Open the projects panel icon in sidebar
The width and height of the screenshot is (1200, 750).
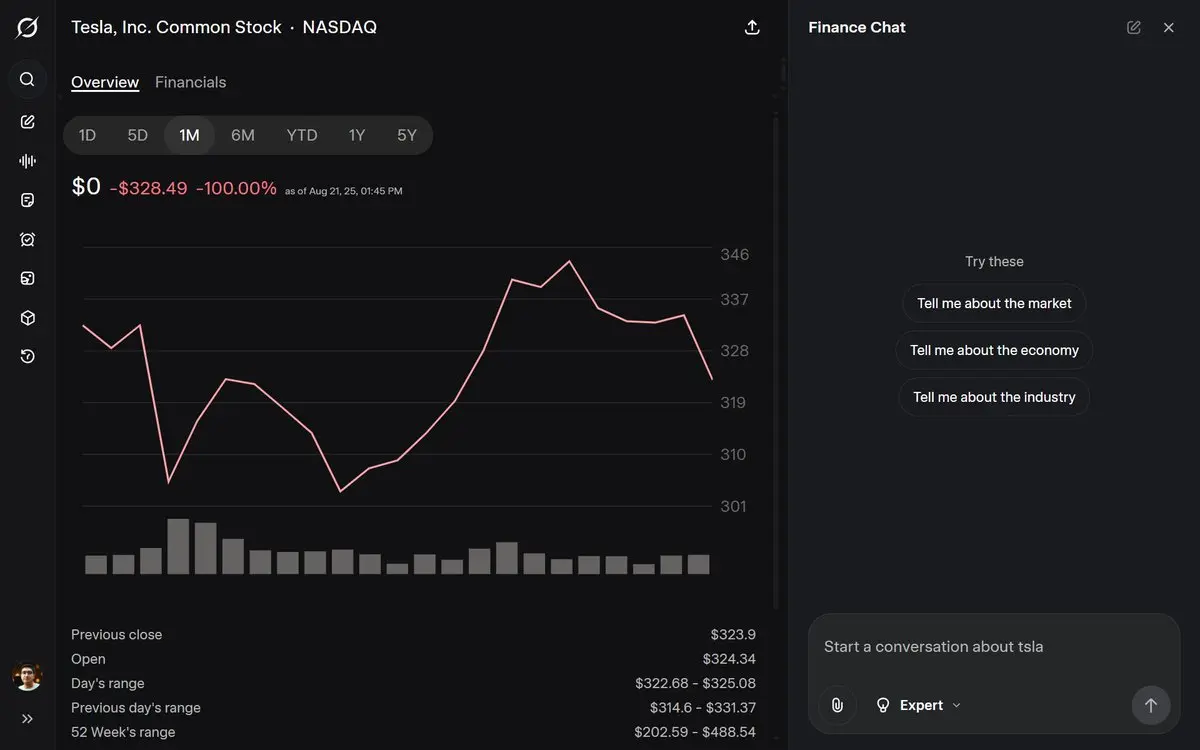(27, 278)
